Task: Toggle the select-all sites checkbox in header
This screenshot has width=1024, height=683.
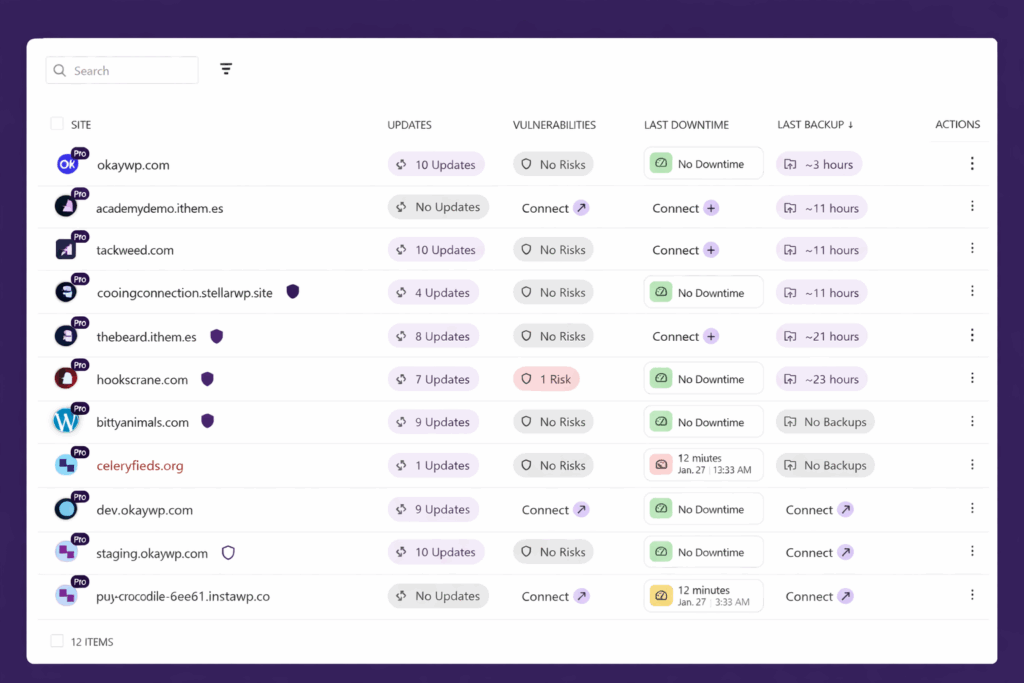Action: pos(57,123)
